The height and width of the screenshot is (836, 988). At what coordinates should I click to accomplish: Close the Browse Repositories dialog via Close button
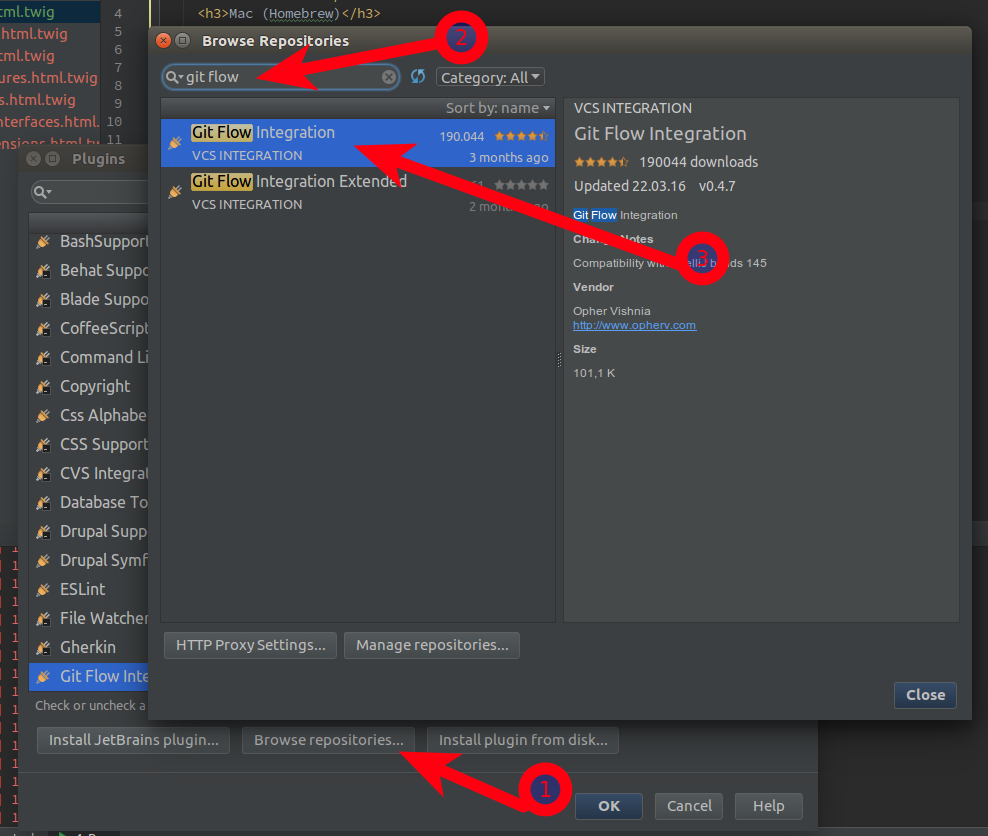click(x=925, y=695)
